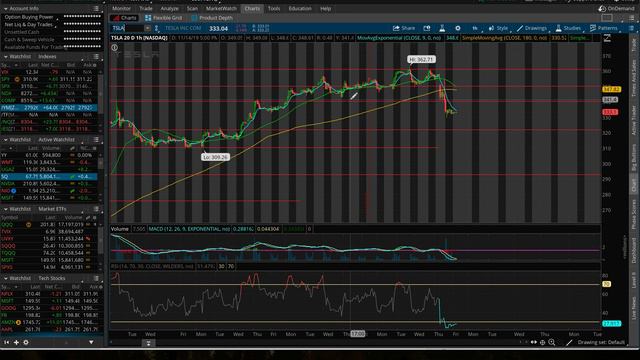
Task: Open the Product Depth sub-tab
Action: tap(212, 18)
